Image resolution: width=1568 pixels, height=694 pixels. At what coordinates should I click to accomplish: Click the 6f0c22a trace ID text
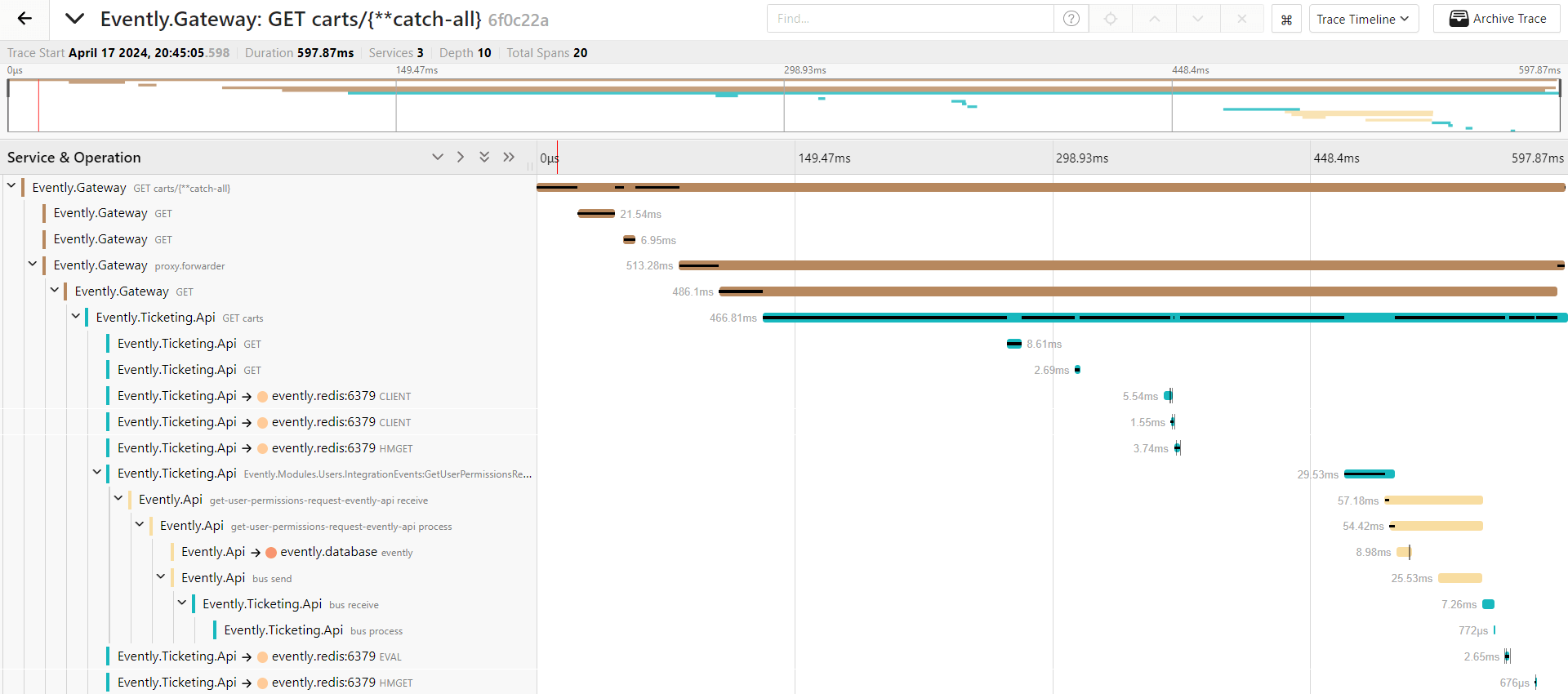519,20
